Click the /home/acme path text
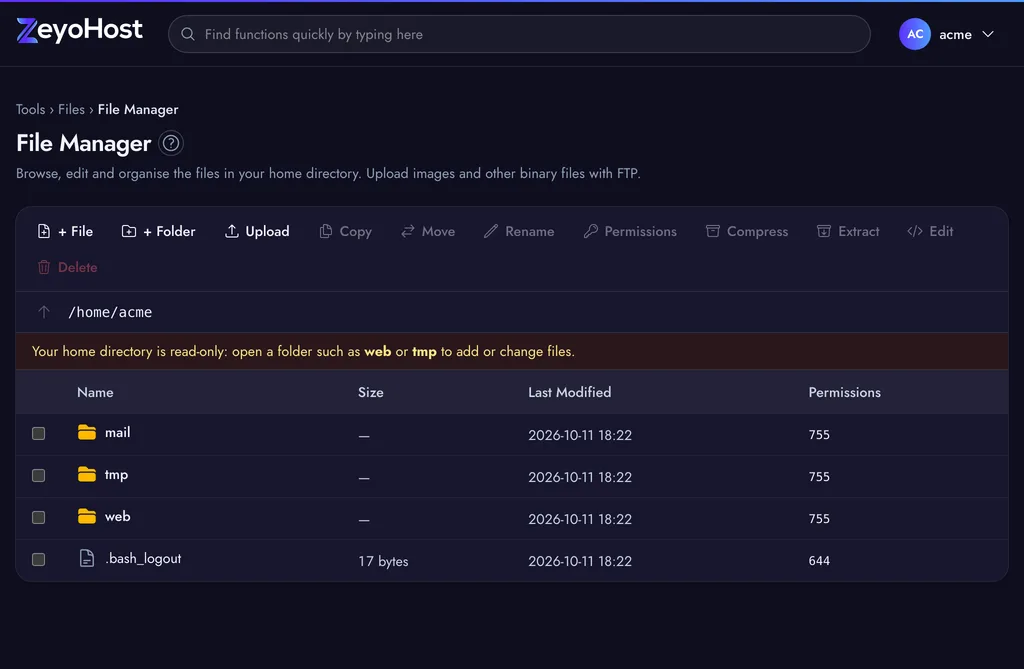 [x=110, y=312]
